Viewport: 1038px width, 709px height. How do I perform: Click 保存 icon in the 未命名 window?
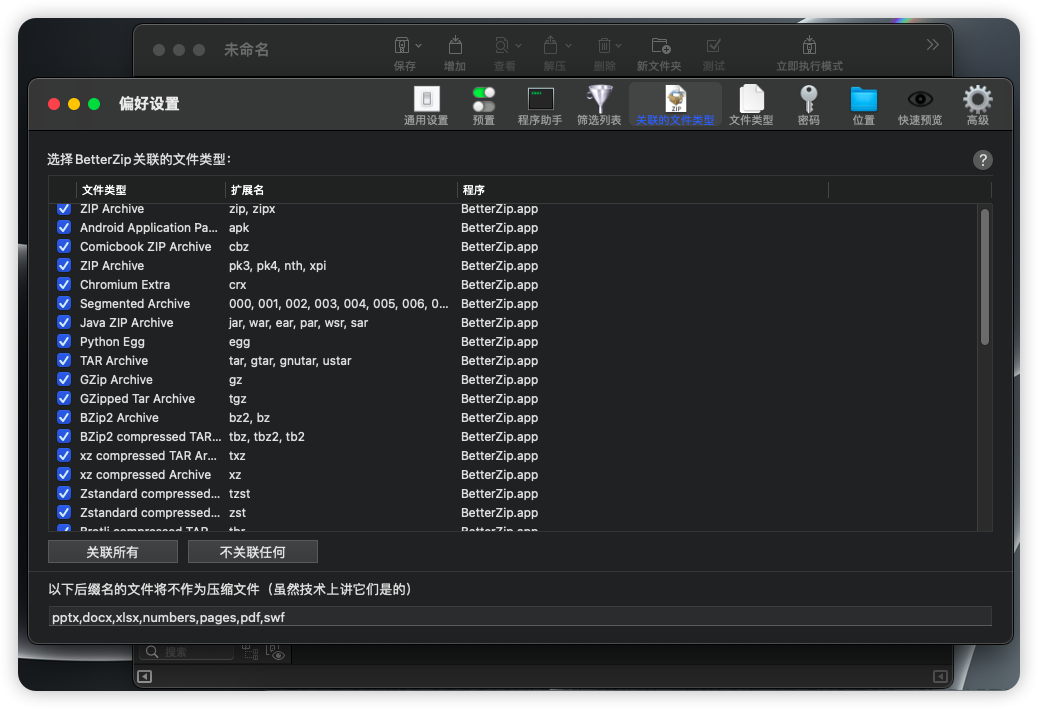[402, 46]
